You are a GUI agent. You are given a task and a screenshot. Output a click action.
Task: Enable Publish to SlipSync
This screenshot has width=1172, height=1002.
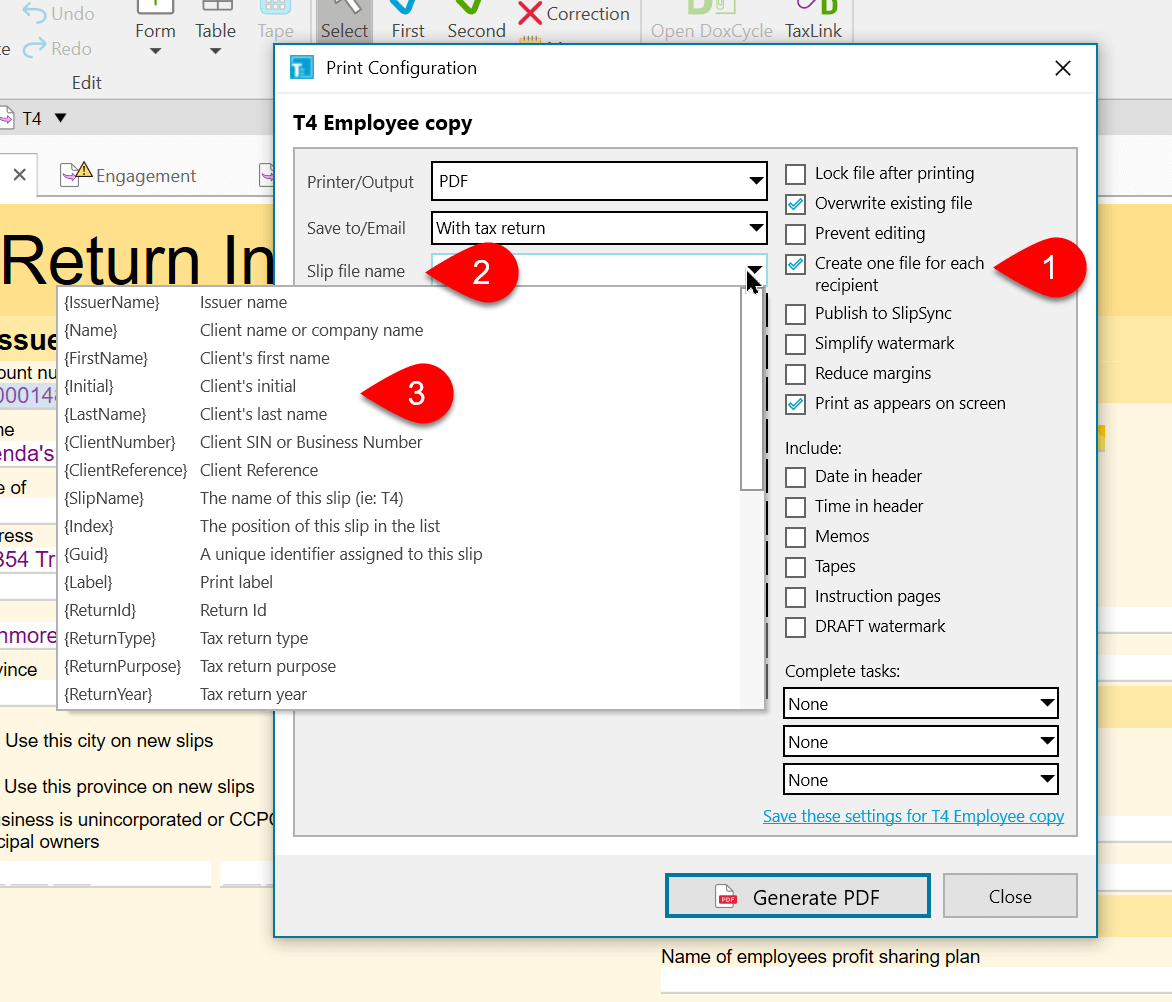[x=795, y=314]
